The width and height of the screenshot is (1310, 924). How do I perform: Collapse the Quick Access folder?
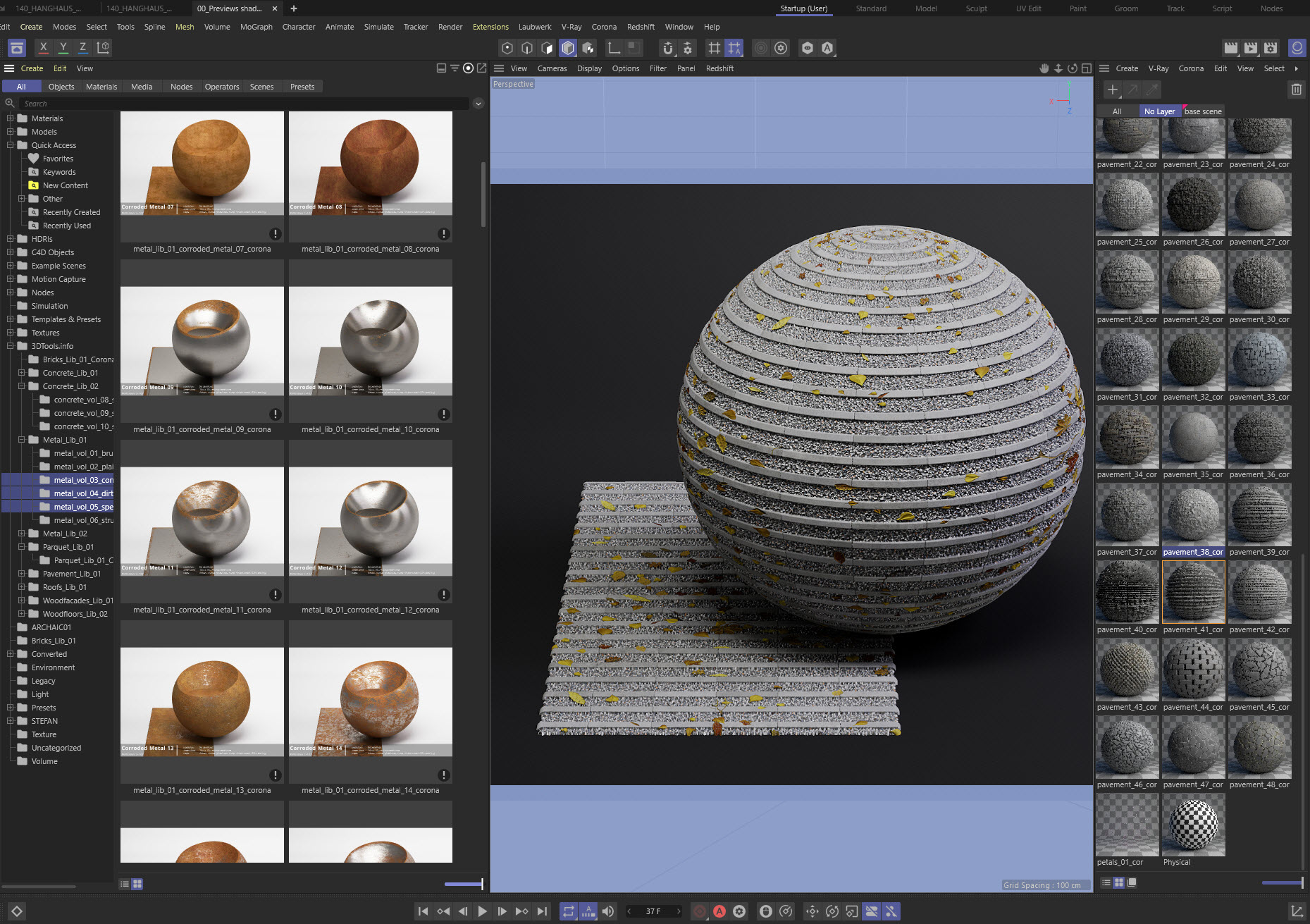point(10,145)
